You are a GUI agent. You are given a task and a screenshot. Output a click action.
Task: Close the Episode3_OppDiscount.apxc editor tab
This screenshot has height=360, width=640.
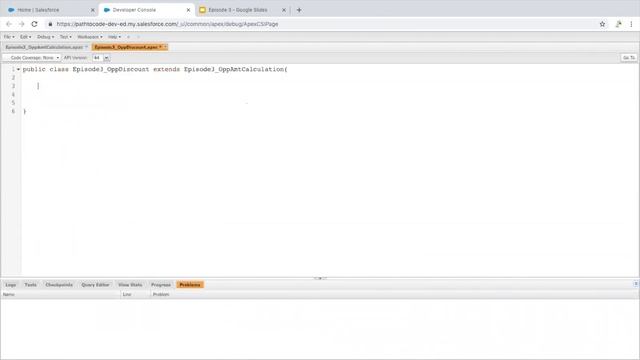click(x=165, y=47)
